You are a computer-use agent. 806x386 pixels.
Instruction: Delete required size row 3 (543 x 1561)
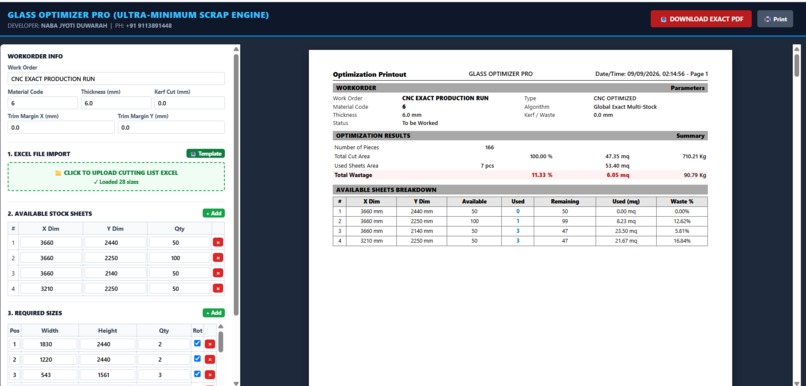click(210, 375)
